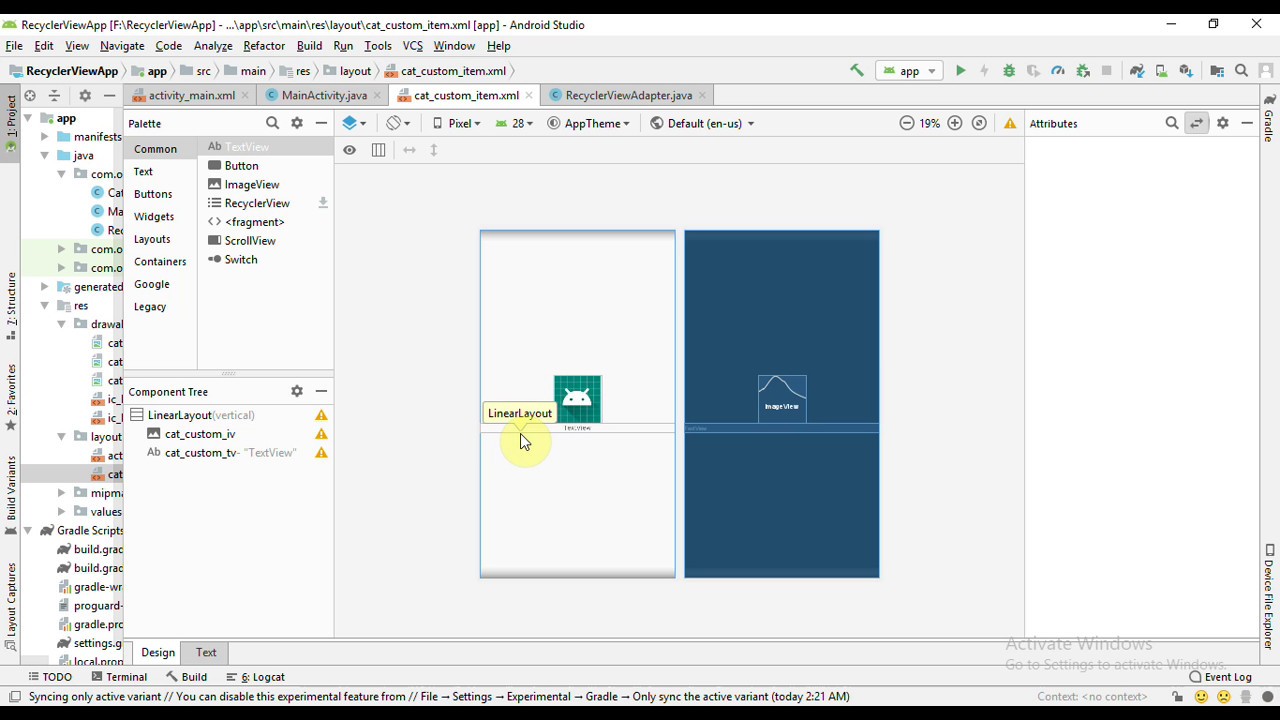Screen dimensions: 1280x720
Task: Open the Gradle side tool window
Action: (1269, 120)
